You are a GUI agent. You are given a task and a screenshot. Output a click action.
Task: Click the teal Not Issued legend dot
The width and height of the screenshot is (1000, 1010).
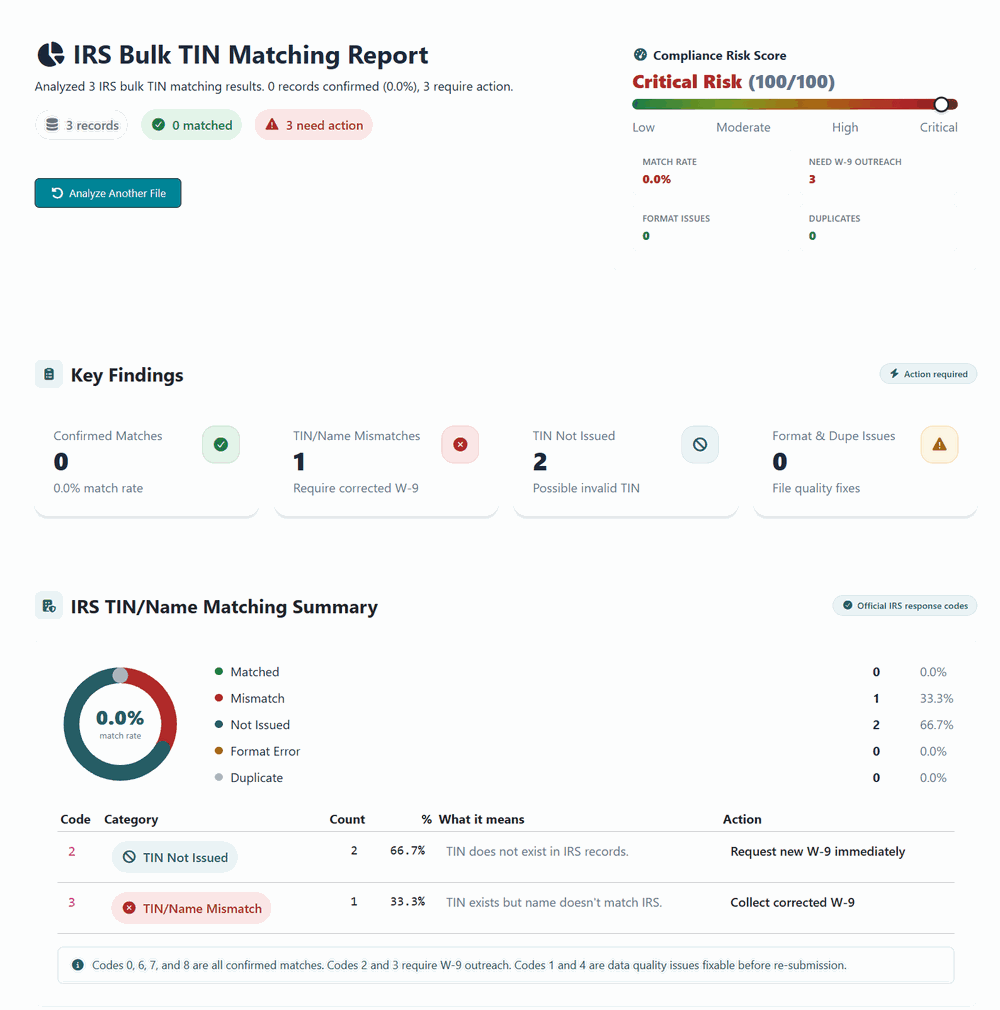click(x=218, y=724)
